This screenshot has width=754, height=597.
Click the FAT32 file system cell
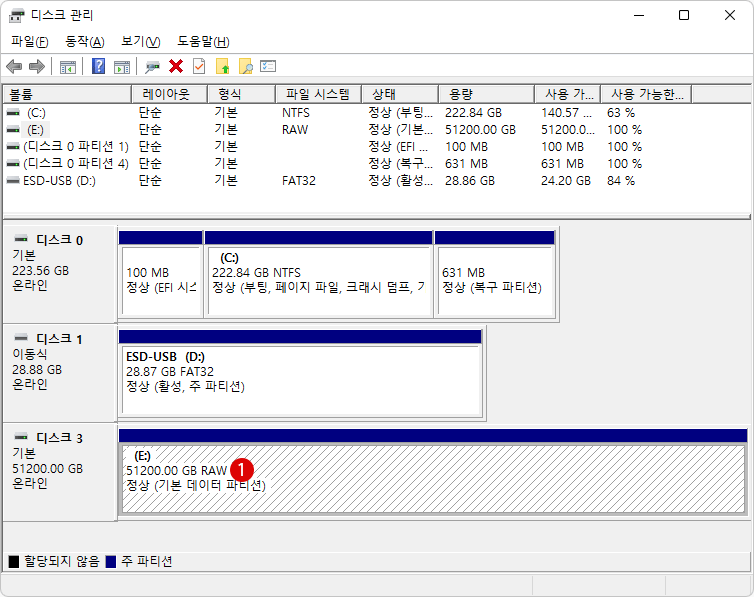[x=299, y=181]
